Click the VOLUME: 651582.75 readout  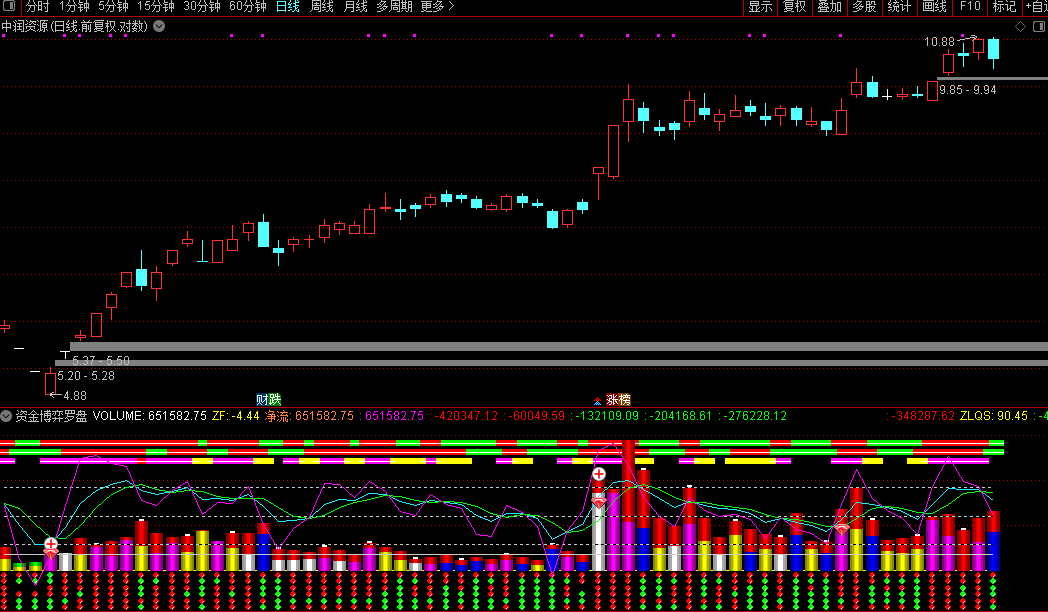[150, 416]
